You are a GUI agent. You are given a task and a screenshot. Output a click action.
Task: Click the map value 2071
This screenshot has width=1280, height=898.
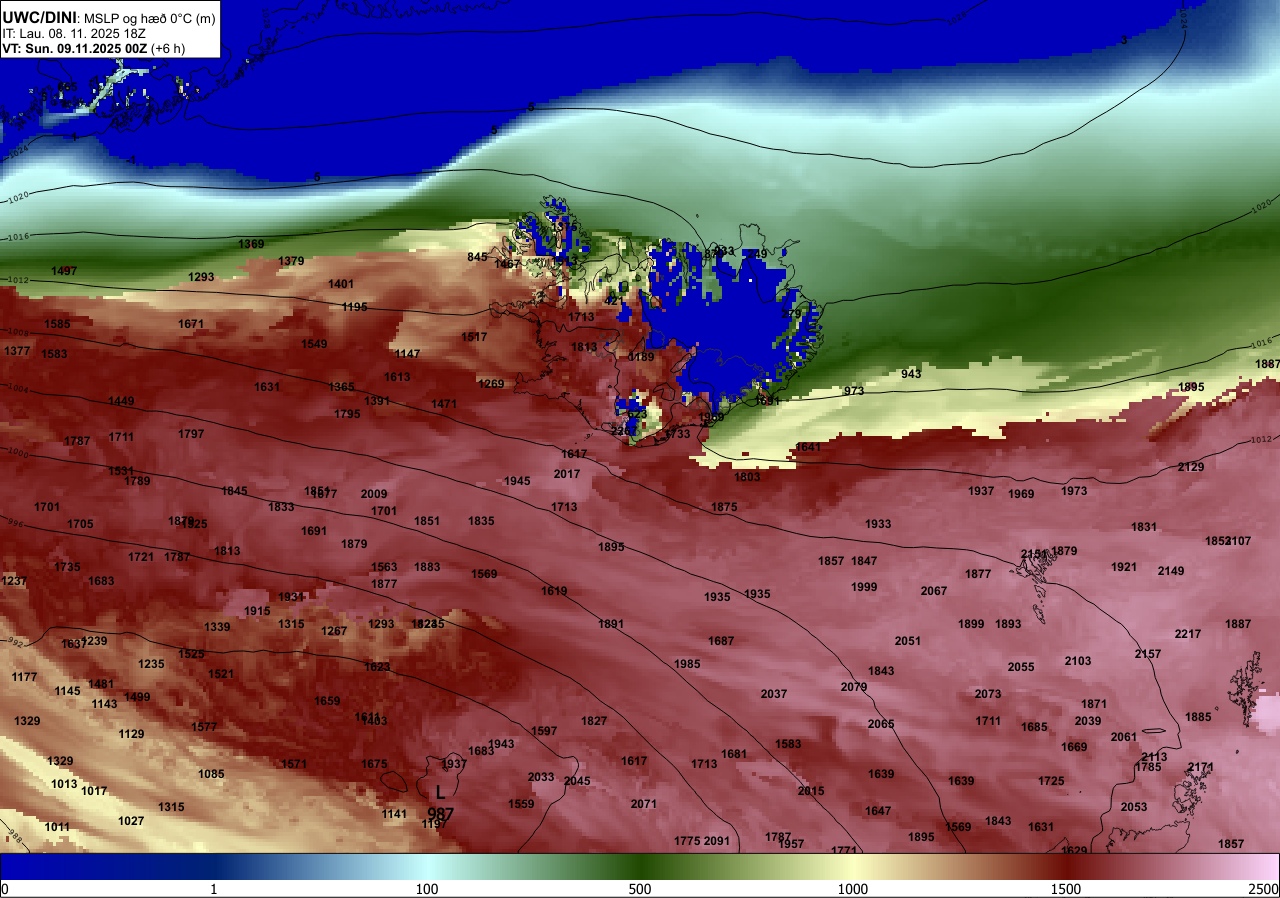click(644, 804)
